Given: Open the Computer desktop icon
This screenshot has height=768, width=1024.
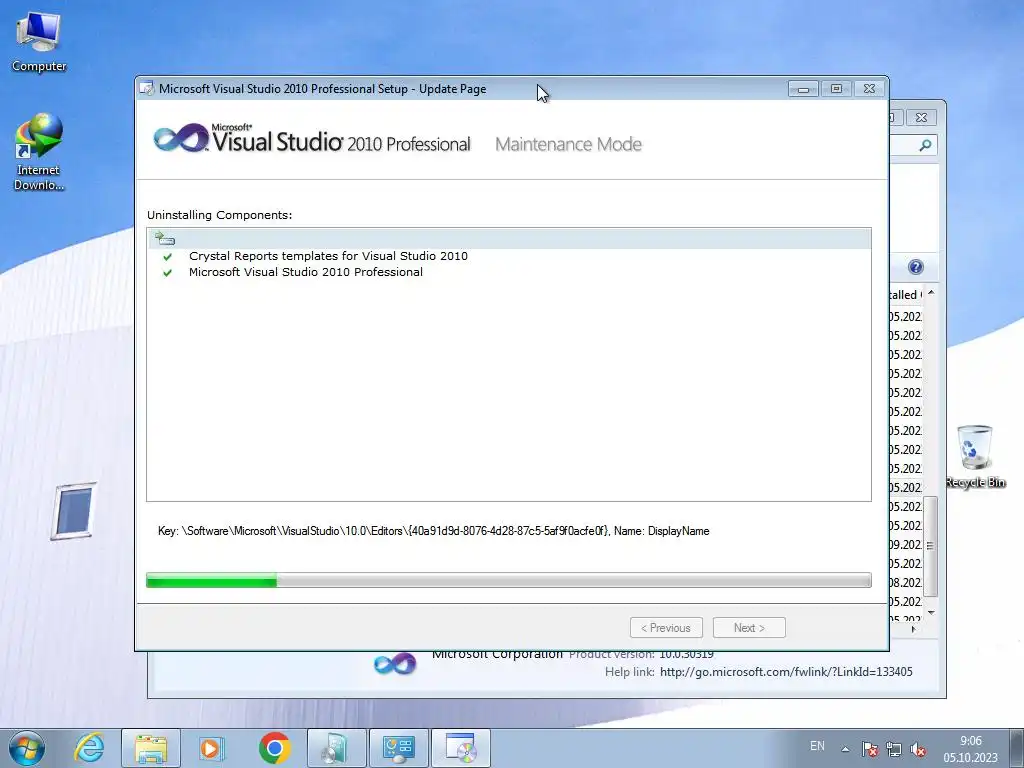Looking at the screenshot, I should point(39,42).
